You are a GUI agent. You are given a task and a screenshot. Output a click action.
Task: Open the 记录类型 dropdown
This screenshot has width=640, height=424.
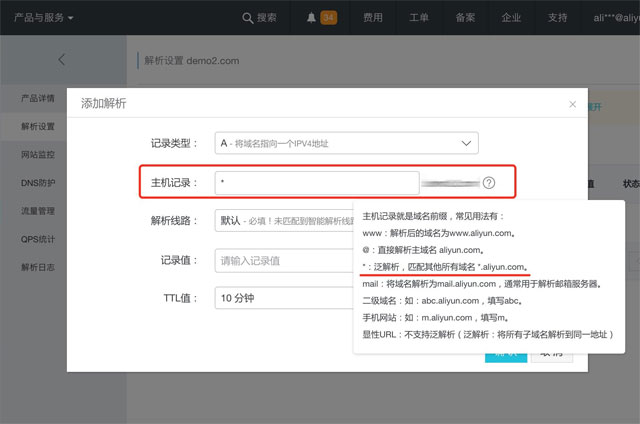347,143
